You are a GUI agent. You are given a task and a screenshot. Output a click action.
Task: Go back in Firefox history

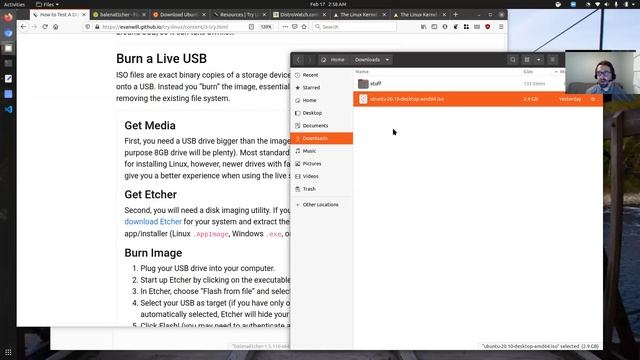pyautogui.click(x=23, y=27)
